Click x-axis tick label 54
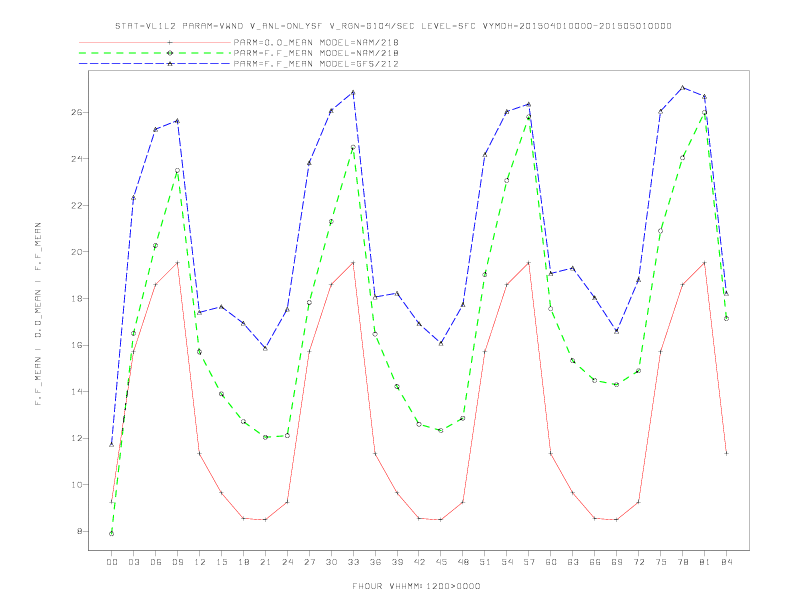 click(x=507, y=562)
